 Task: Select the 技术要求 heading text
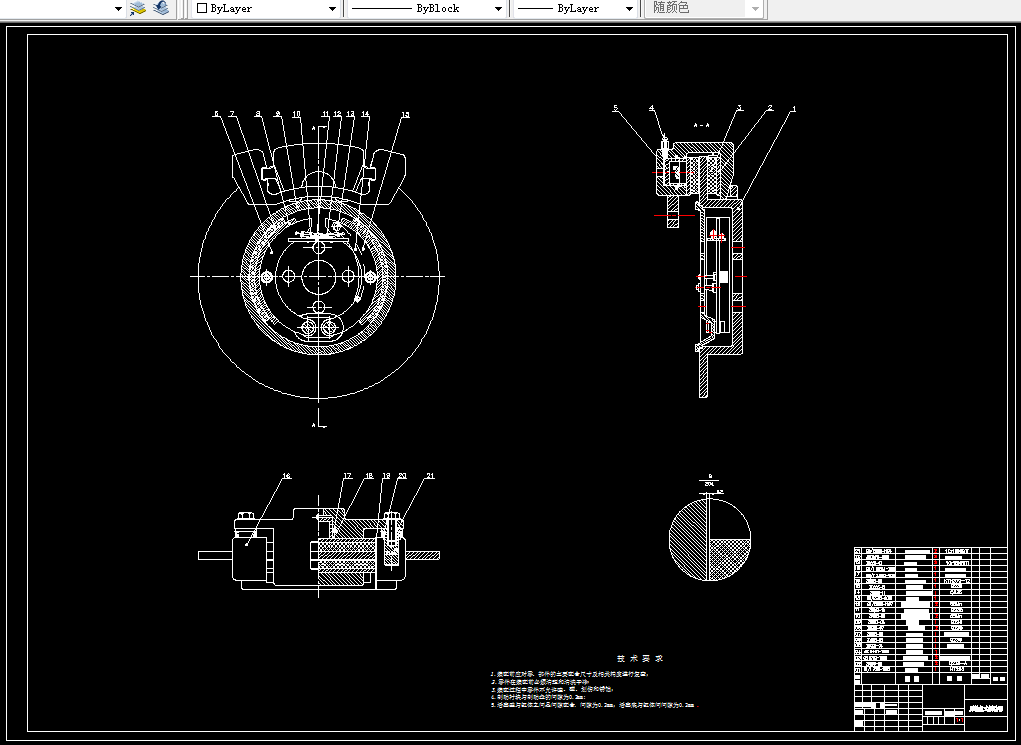tap(640, 658)
